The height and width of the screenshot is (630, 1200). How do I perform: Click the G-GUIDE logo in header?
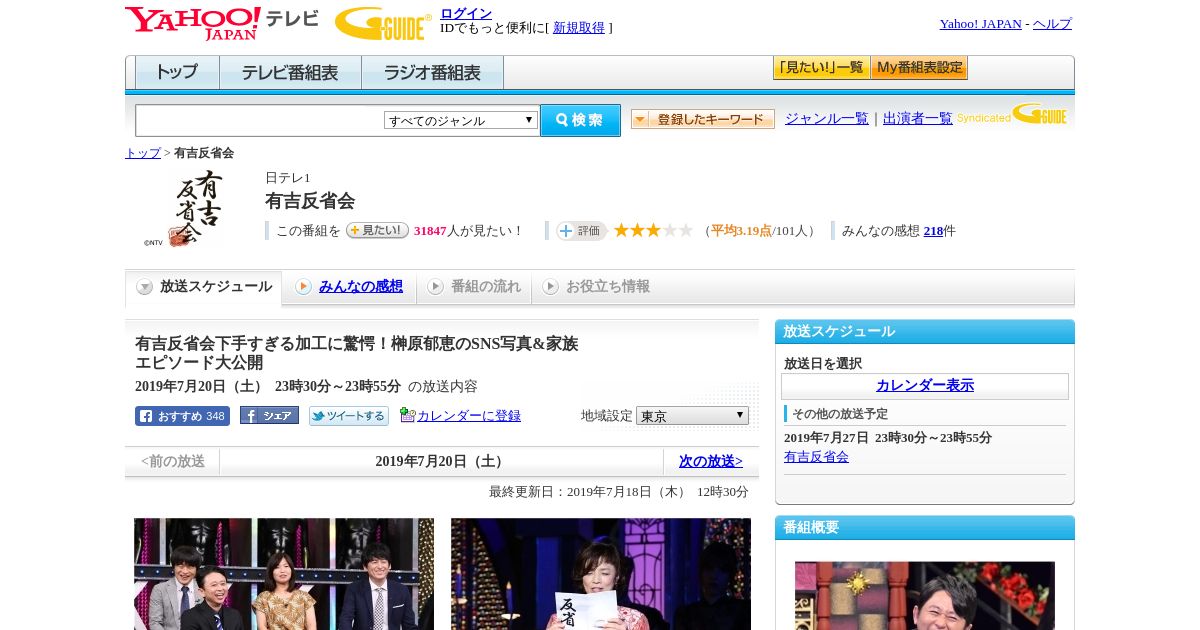pos(383,23)
